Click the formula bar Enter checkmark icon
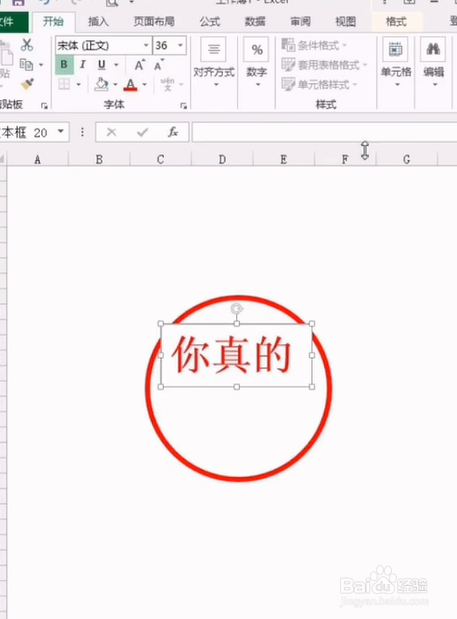The width and height of the screenshot is (457, 619). [x=142, y=132]
